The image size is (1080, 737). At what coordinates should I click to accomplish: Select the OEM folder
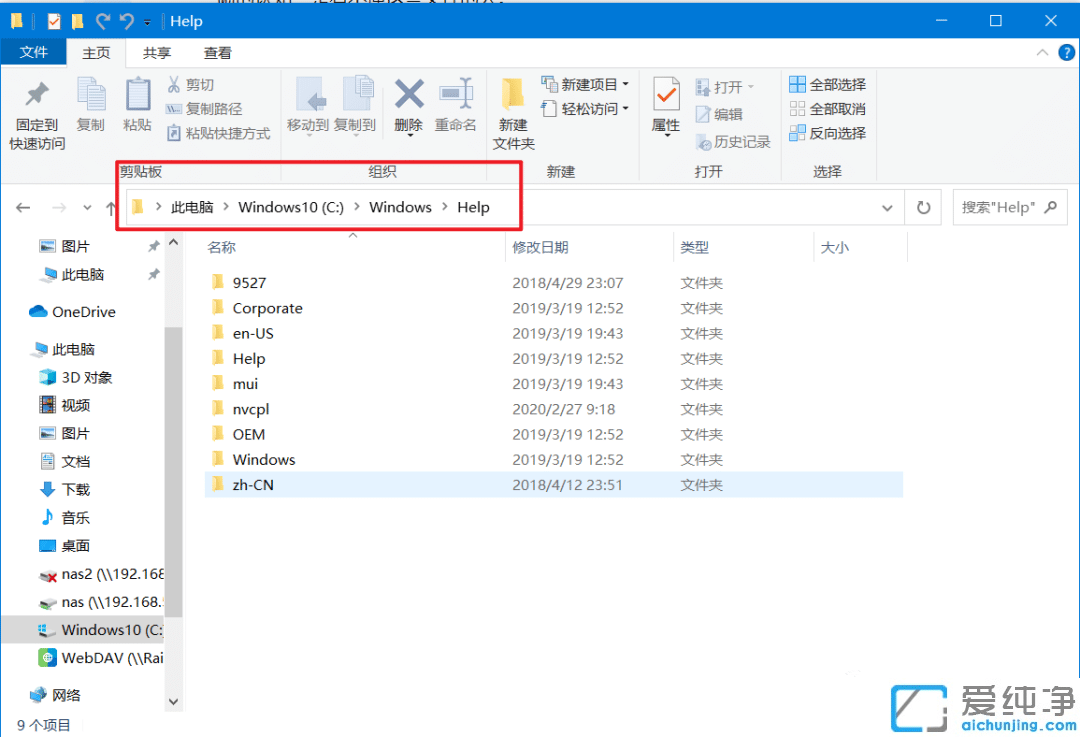[554, 435]
